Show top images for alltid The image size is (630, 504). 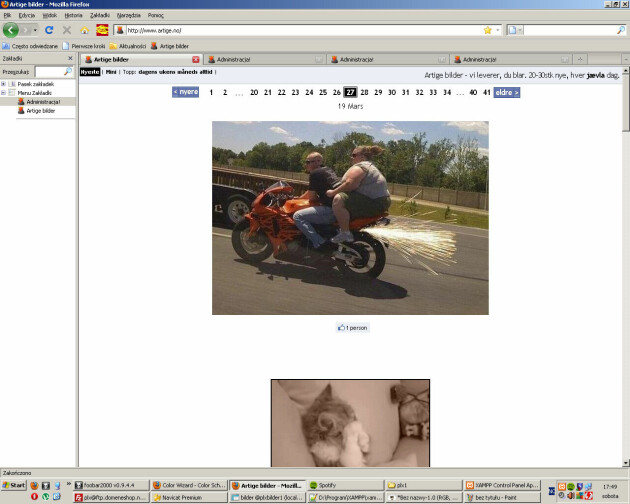point(206,72)
